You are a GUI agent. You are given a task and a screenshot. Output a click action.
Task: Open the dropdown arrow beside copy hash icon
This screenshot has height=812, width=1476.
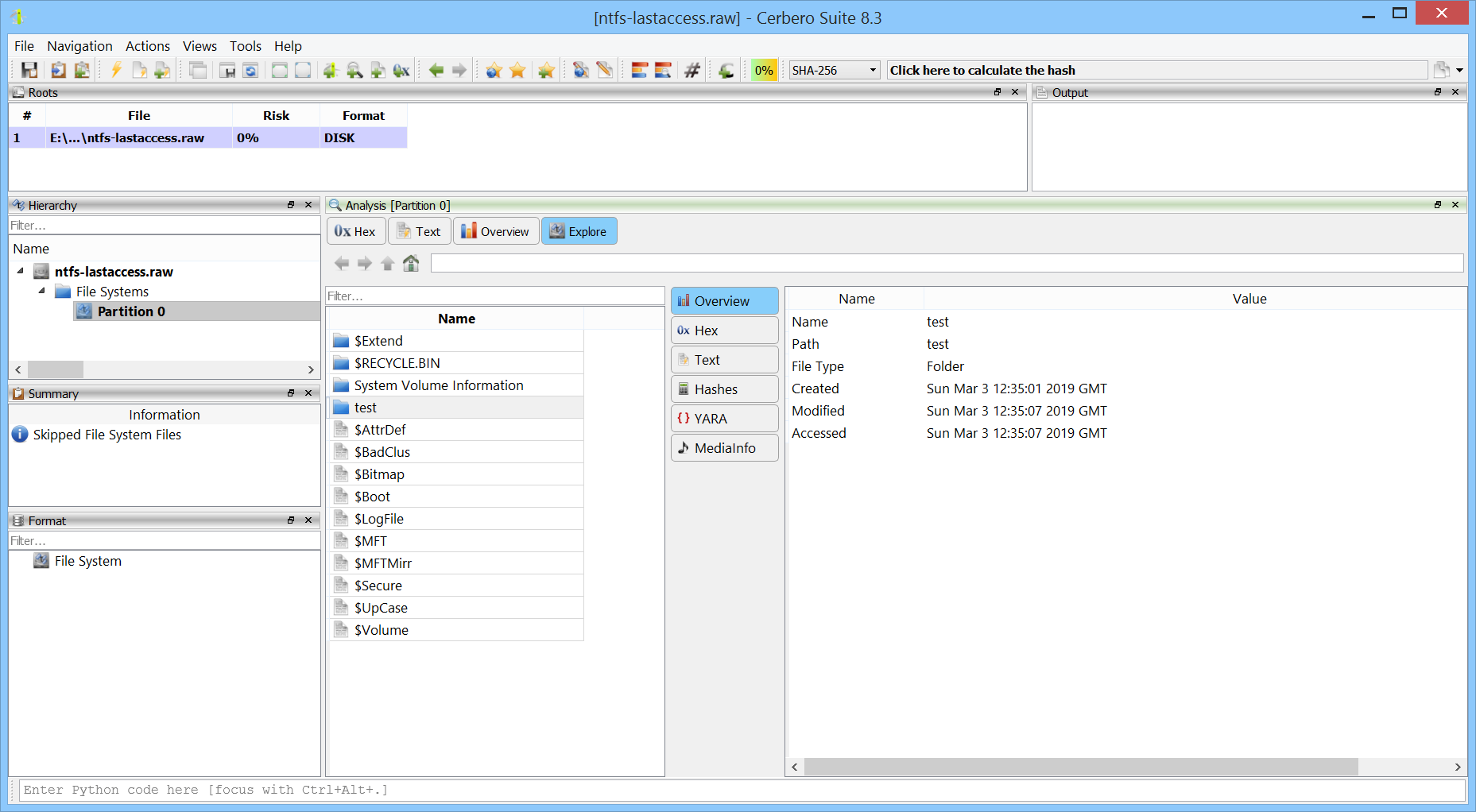point(1459,71)
